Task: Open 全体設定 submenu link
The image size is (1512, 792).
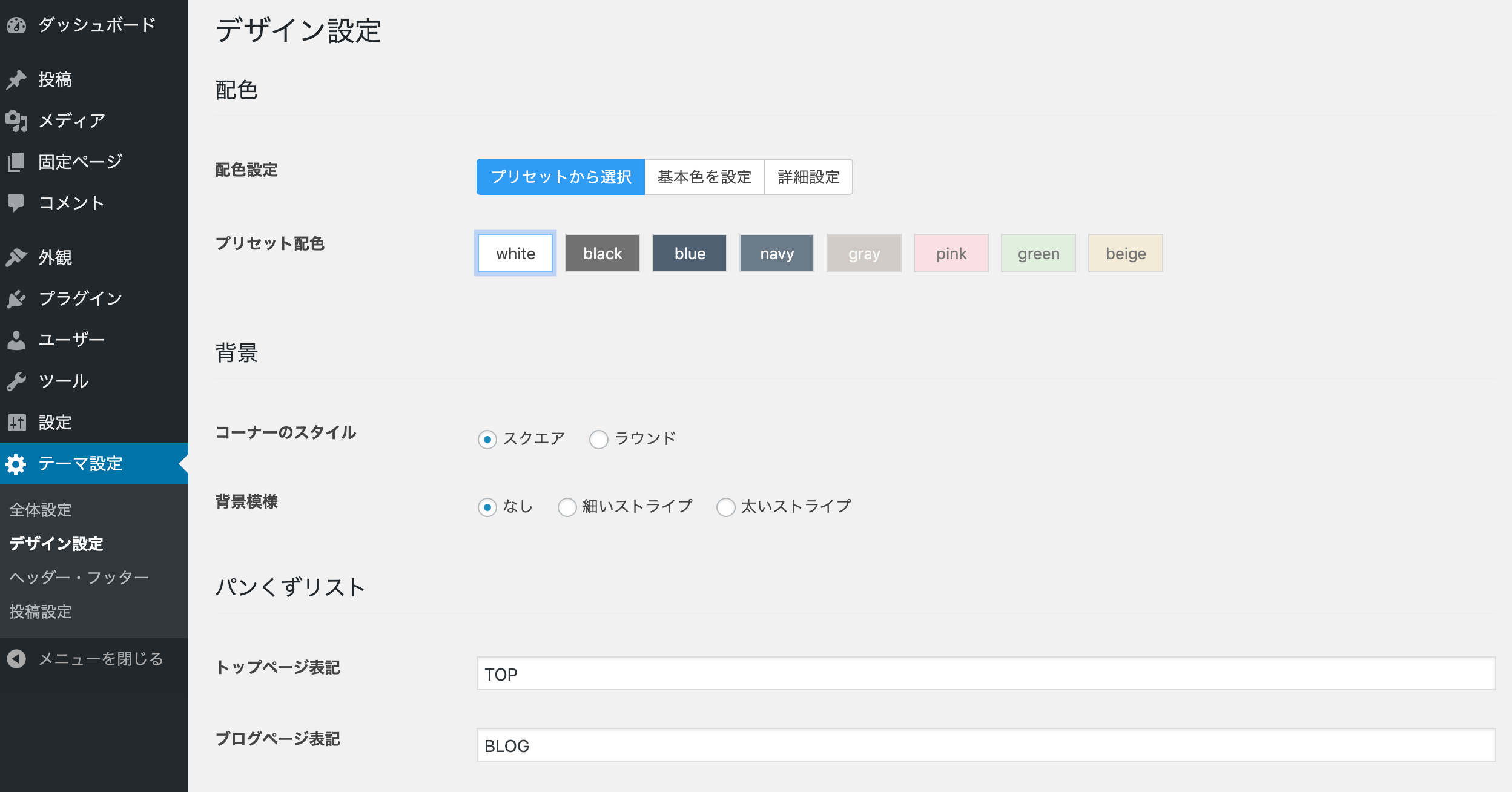Action: [41, 510]
